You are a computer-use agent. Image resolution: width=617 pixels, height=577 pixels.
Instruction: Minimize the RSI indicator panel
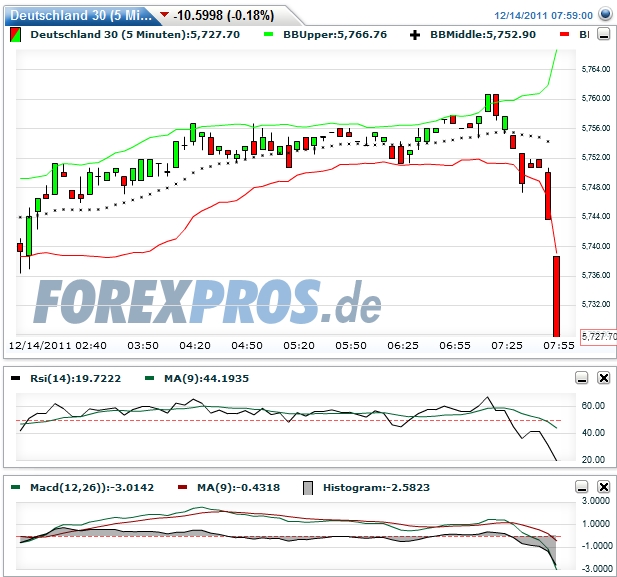pyautogui.click(x=582, y=378)
